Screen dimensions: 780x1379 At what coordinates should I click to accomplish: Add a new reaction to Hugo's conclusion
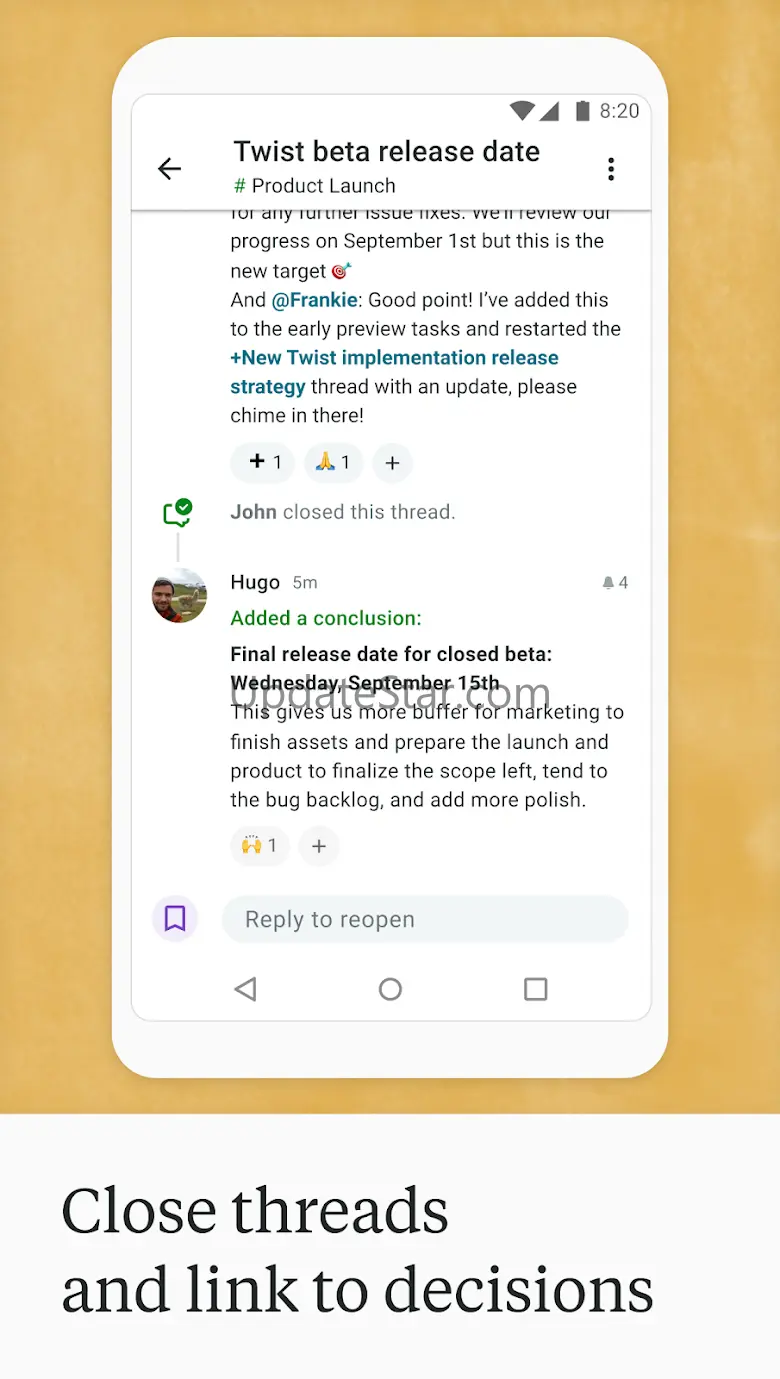(319, 846)
